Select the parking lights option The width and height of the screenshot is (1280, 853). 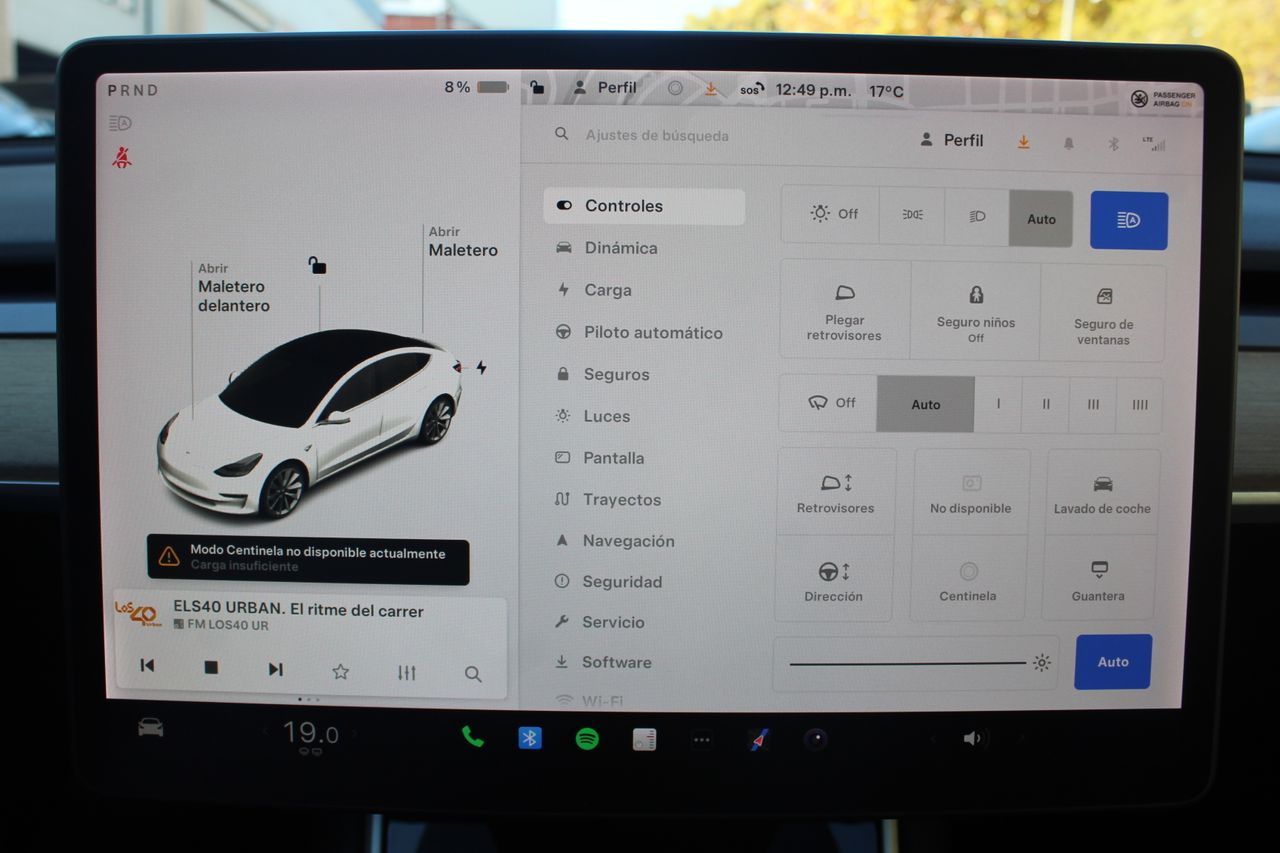912,215
